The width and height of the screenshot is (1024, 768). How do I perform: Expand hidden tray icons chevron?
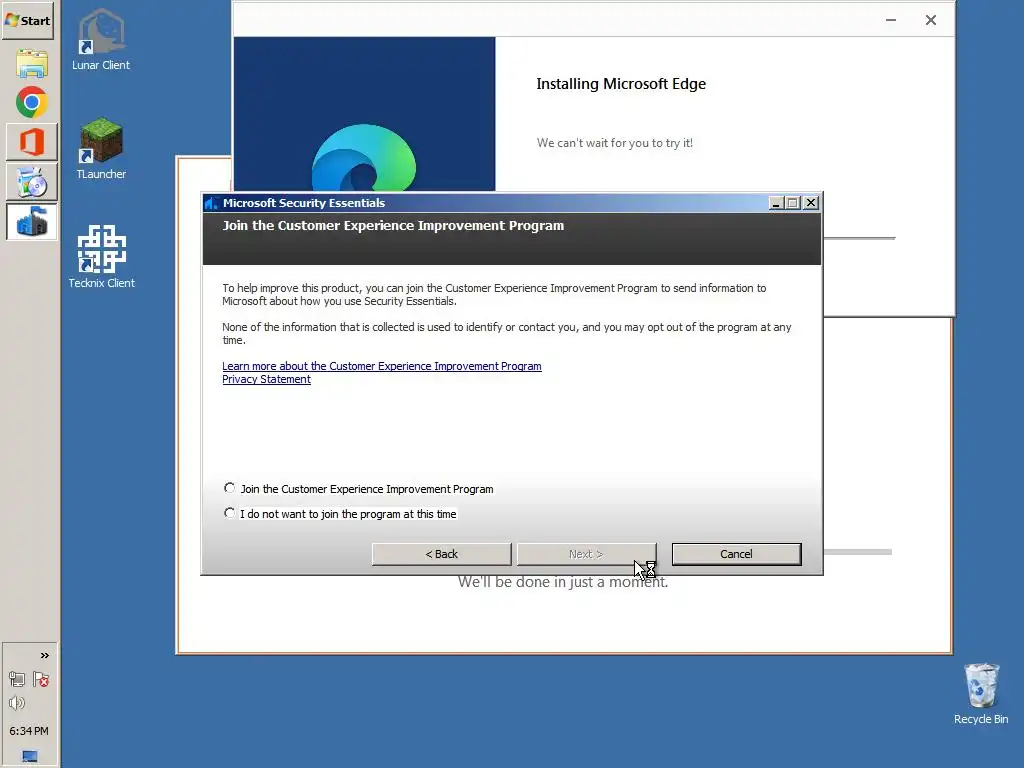tap(44, 655)
